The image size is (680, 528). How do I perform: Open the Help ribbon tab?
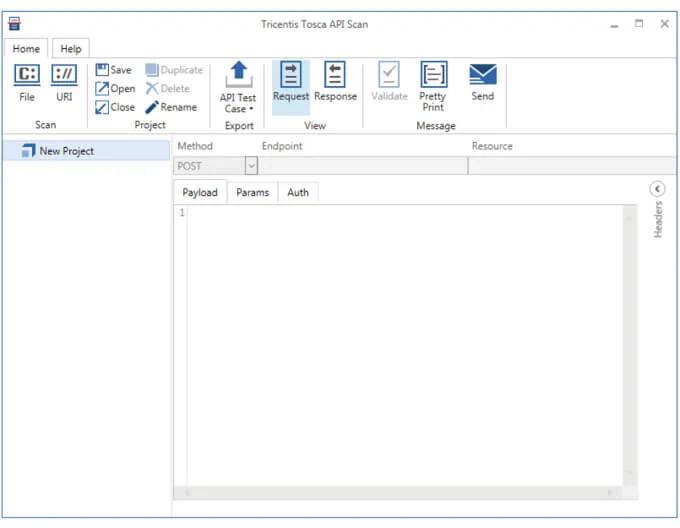click(x=71, y=48)
